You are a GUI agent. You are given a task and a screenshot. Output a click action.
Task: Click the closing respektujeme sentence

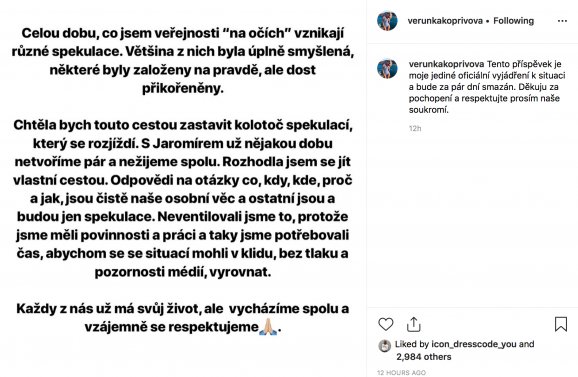point(183,318)
